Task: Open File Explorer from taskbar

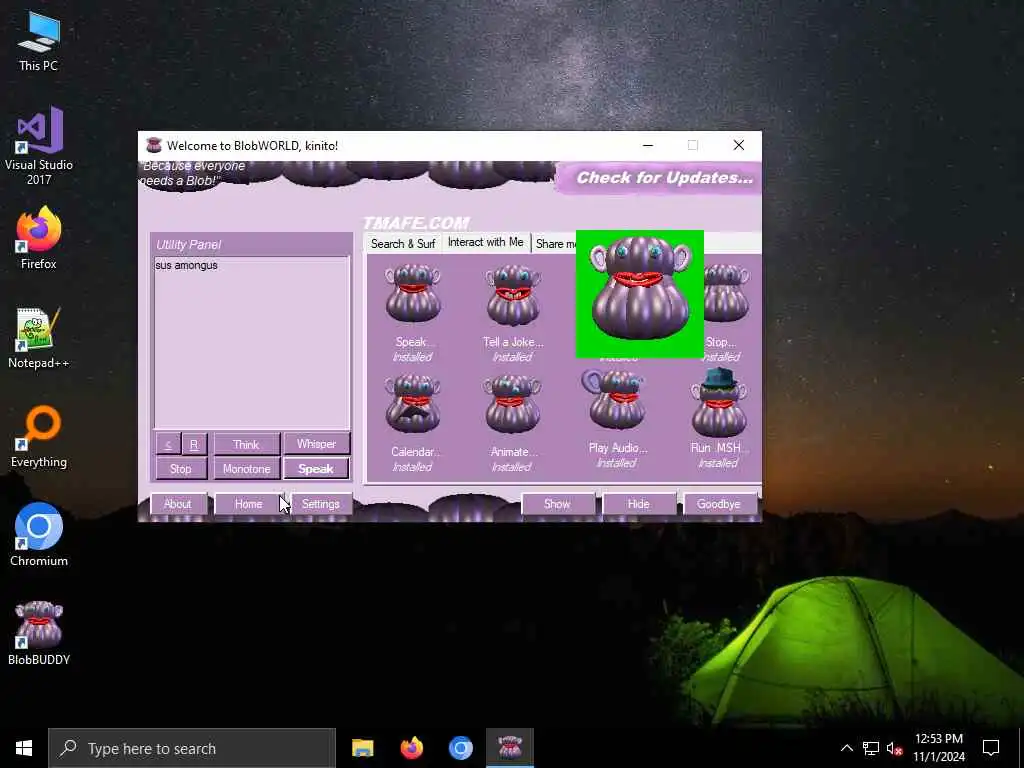Action: tap(362, 748)
